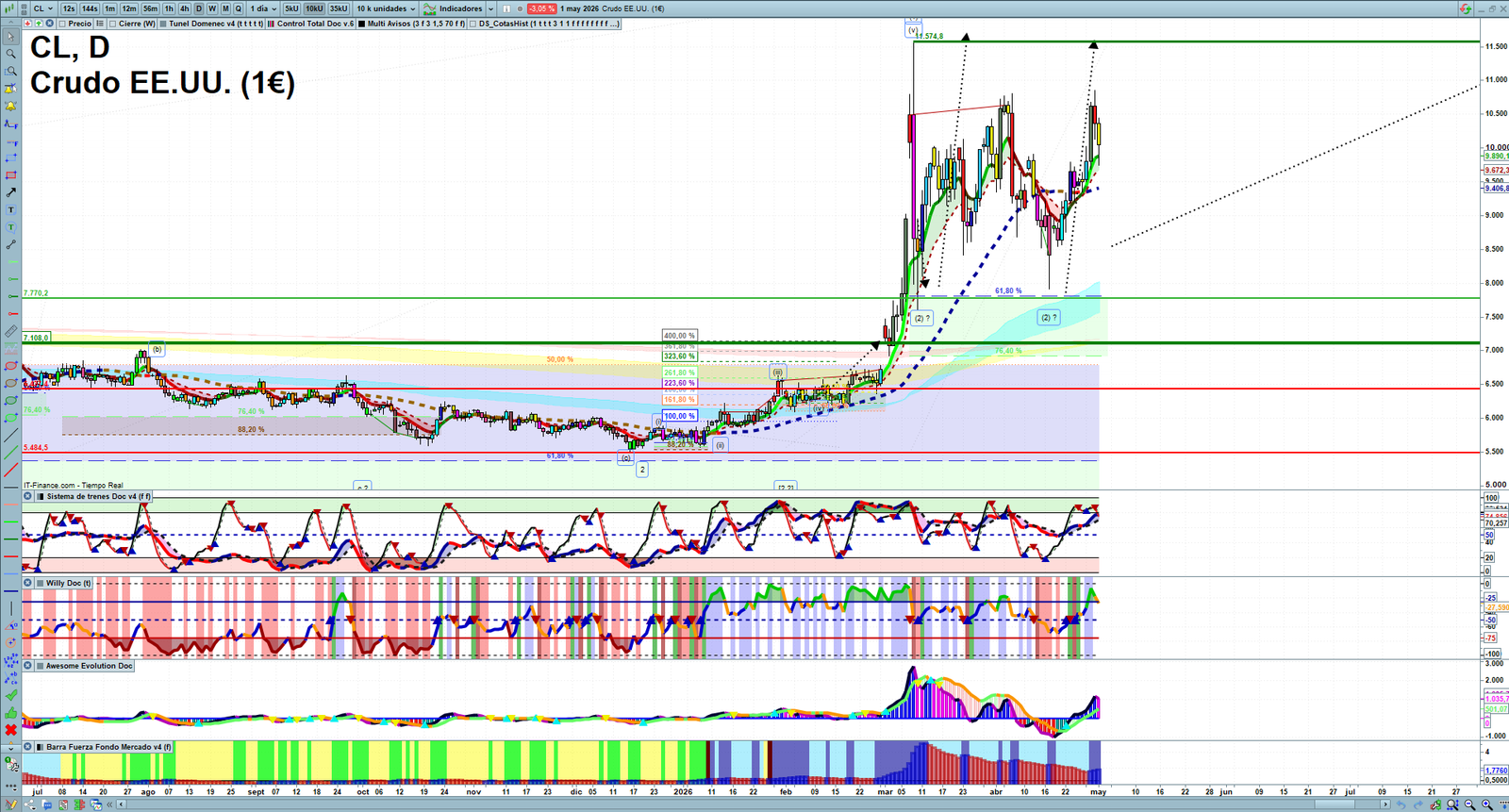1509x812 pixels.
Task: Toggle the Precio checkbox
Action: click(x=62, y=24)
